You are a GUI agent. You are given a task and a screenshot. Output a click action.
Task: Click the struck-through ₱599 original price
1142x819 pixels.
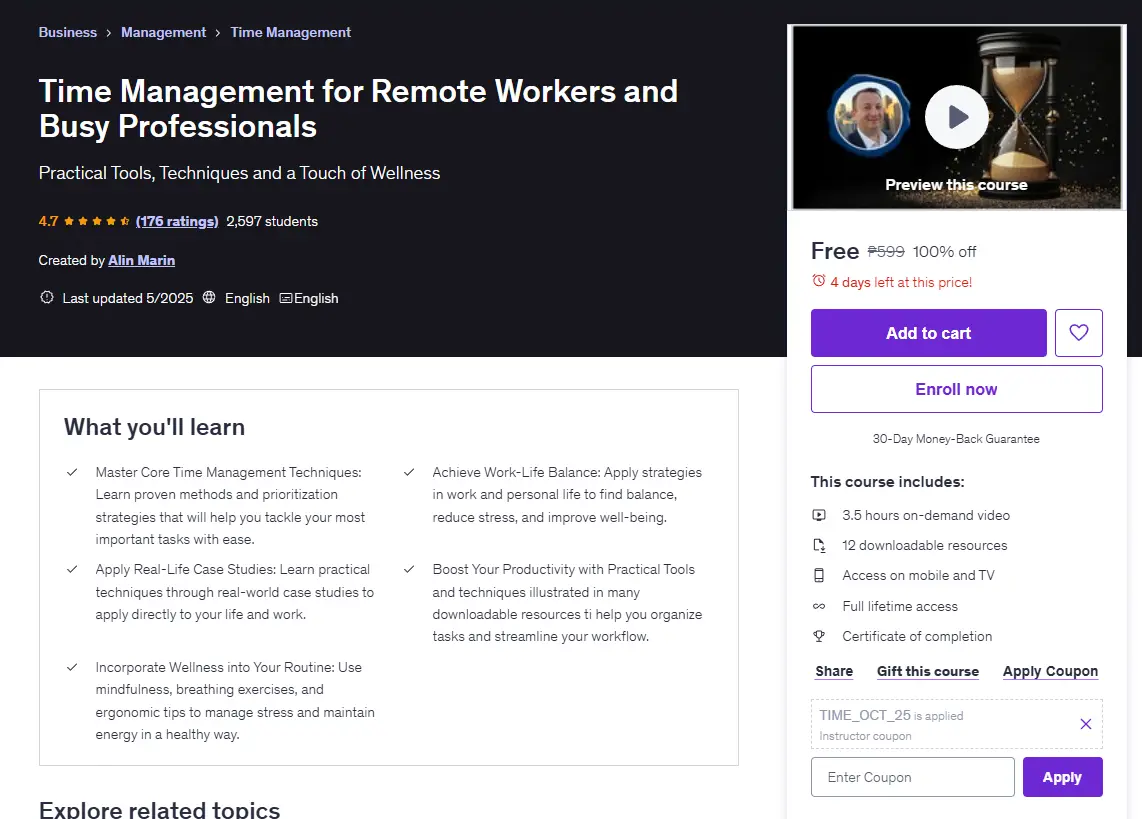[x=886, y=252]
